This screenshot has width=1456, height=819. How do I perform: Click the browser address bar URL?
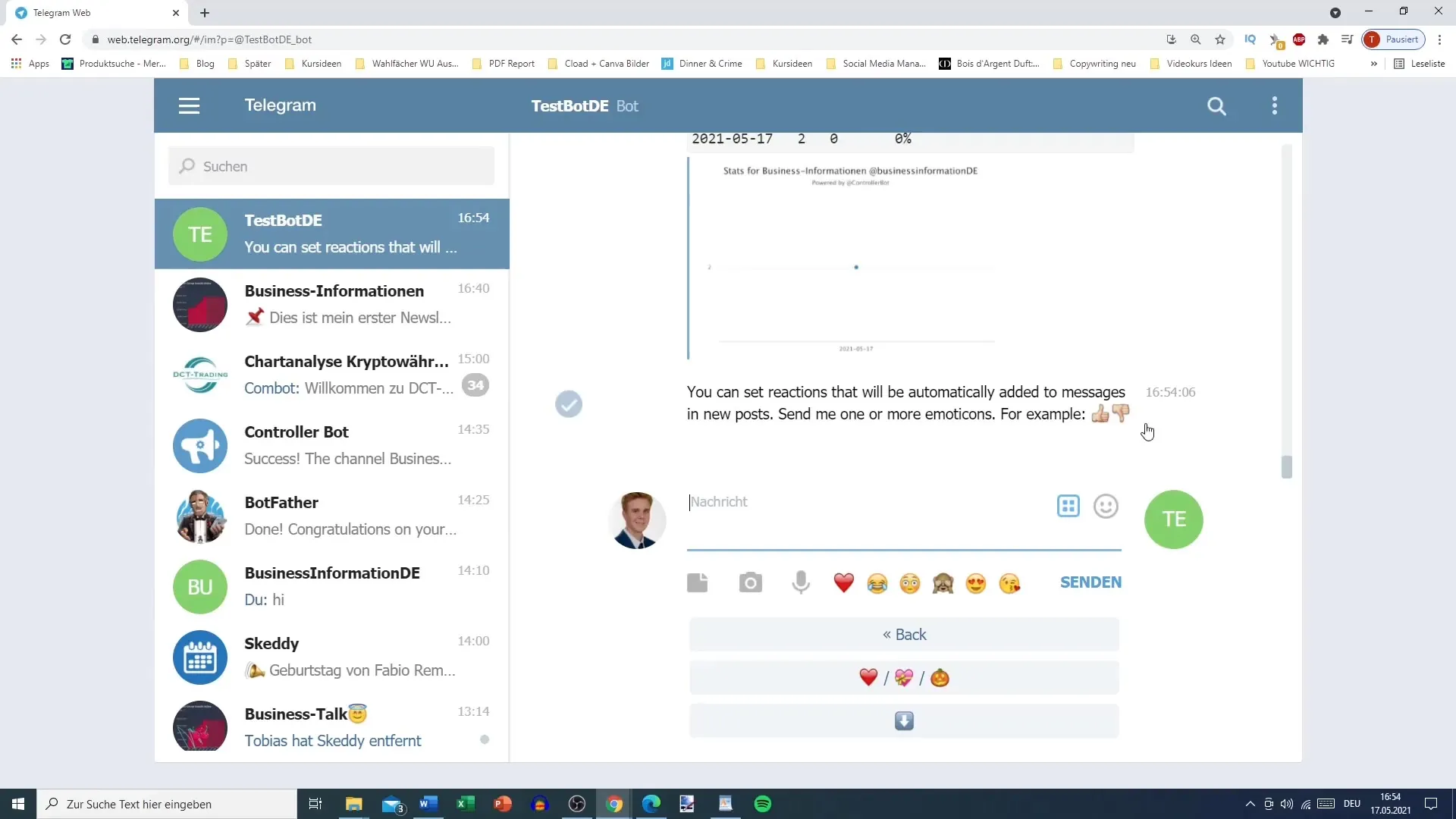point(209,39)
